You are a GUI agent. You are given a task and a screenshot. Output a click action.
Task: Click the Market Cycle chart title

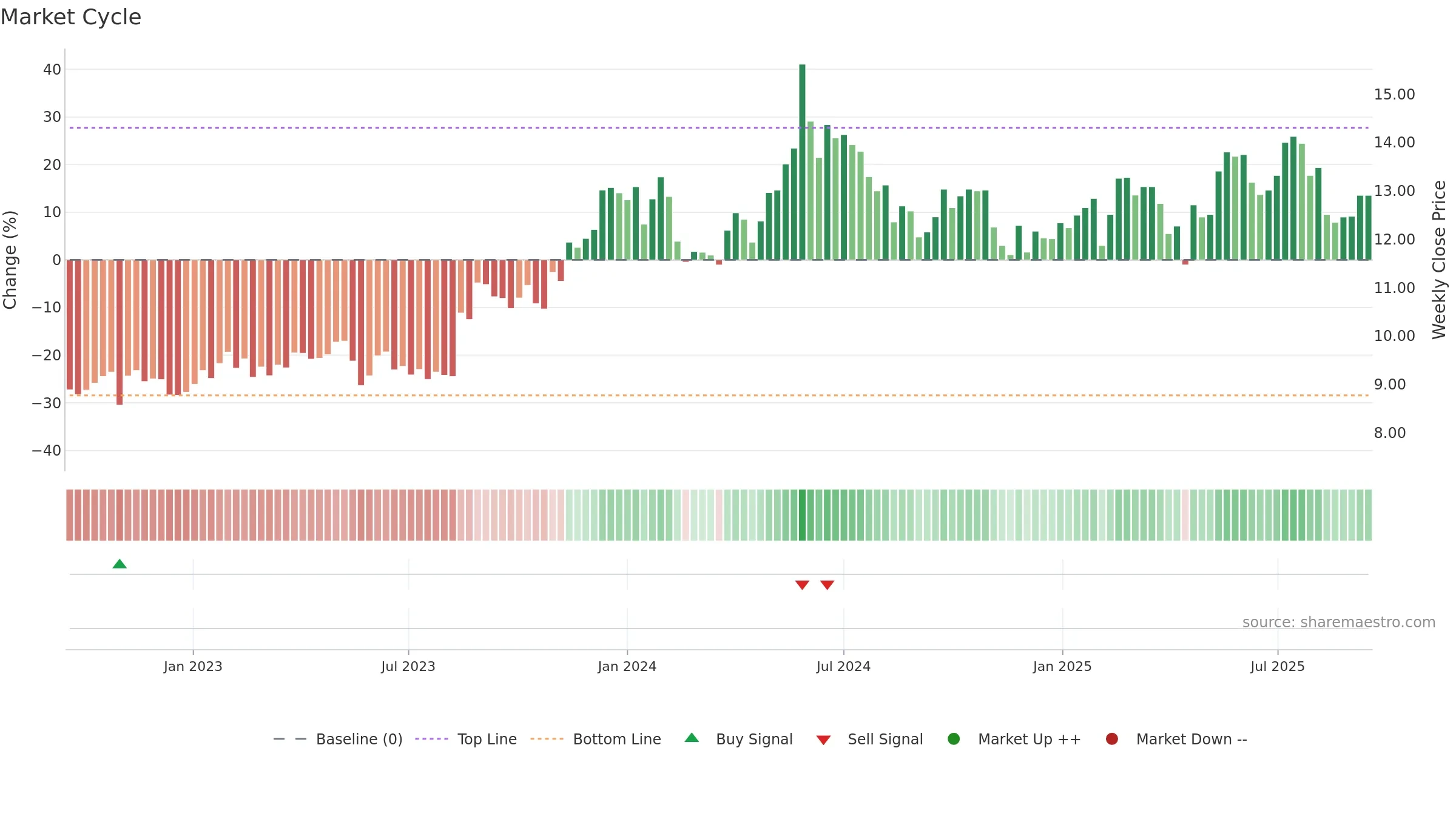71,17
